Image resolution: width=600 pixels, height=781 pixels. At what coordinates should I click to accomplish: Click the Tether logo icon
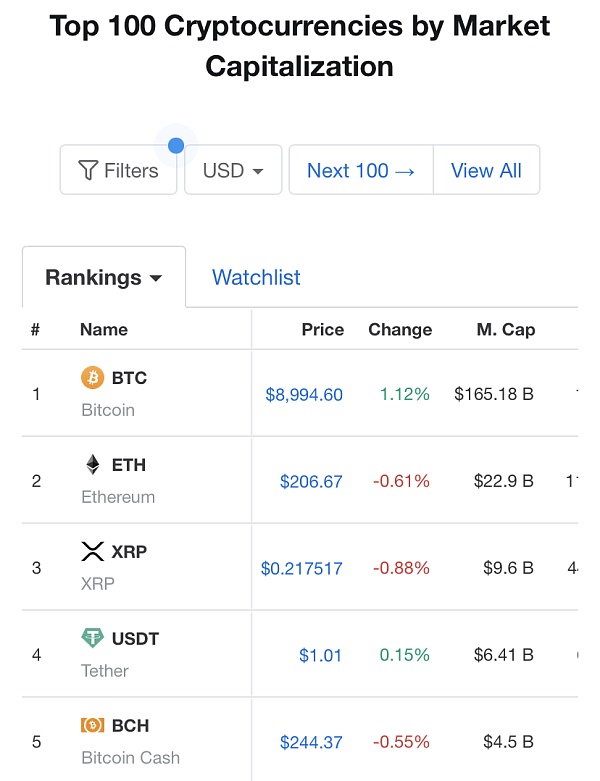point(92,638)
